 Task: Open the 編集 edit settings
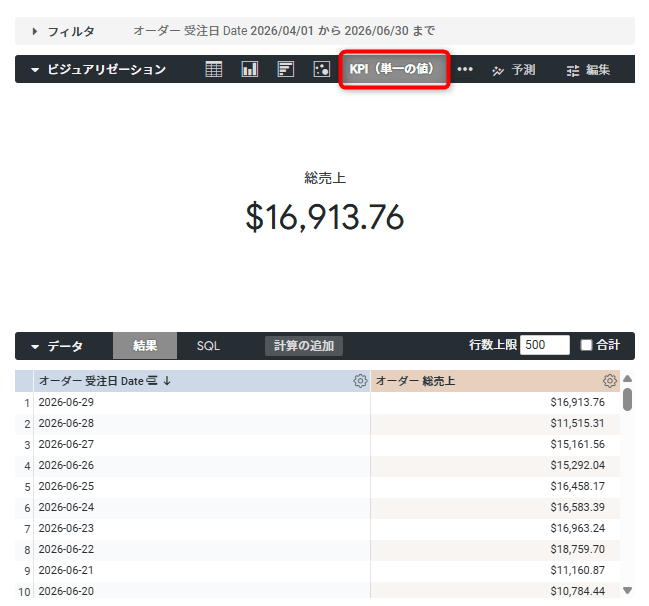tap(588, 70)
